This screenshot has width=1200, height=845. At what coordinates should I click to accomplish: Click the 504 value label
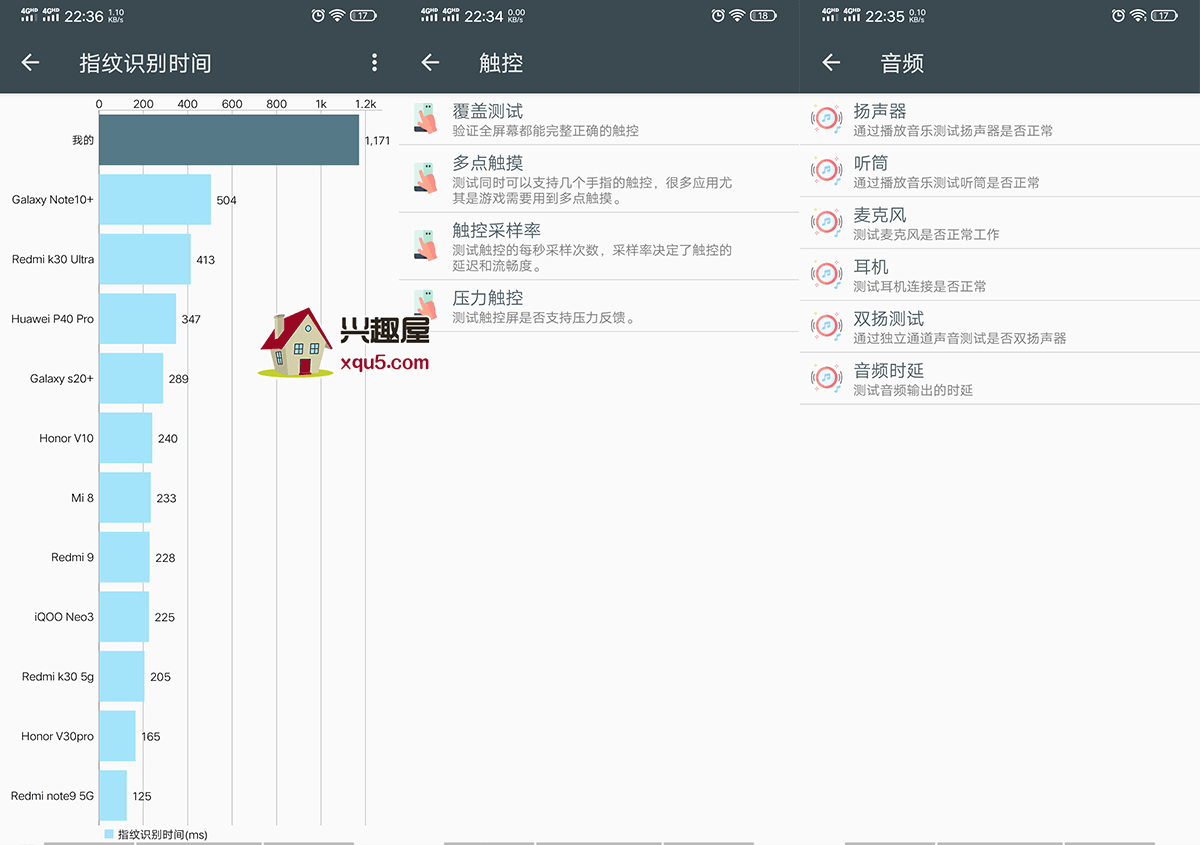(x=226, y=201)
